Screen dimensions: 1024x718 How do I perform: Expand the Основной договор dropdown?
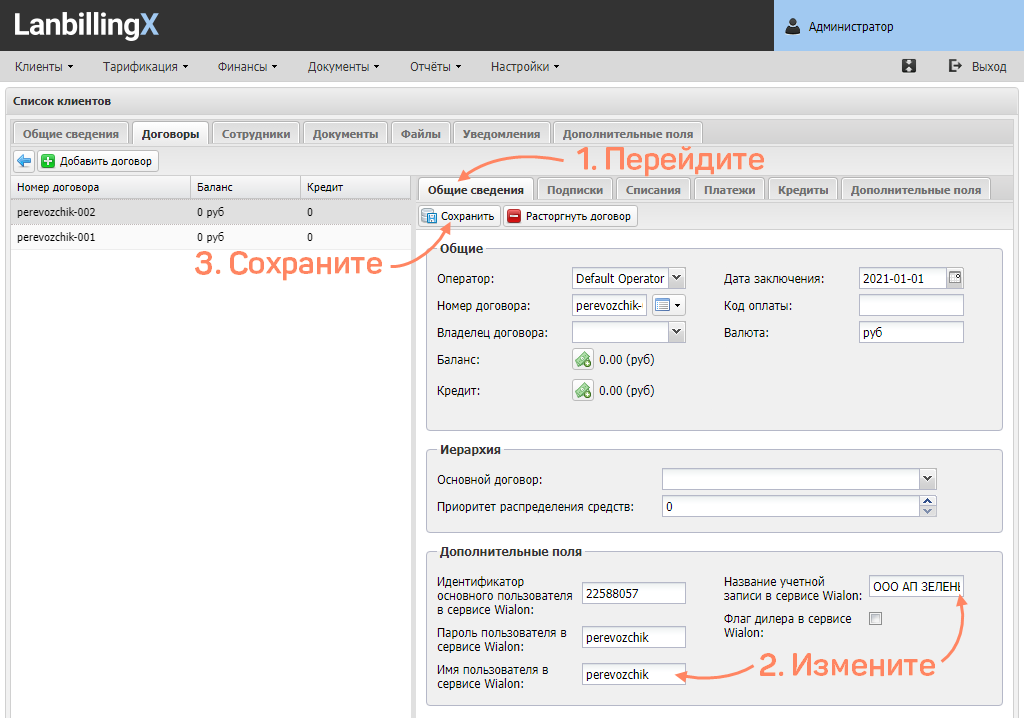[927, 479]
